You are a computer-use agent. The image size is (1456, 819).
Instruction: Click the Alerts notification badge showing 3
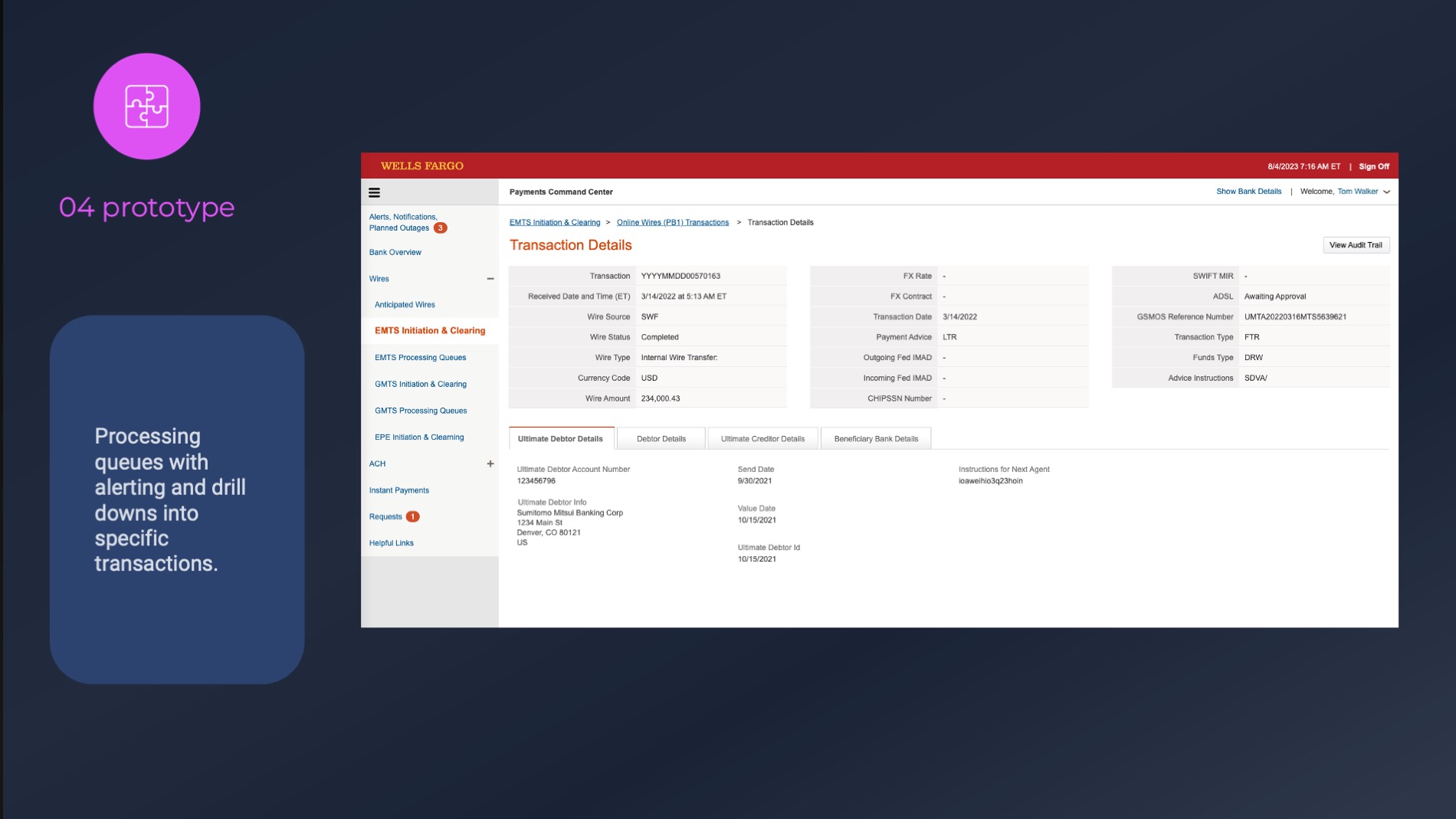pyautogui.click(x=441, y=228)
